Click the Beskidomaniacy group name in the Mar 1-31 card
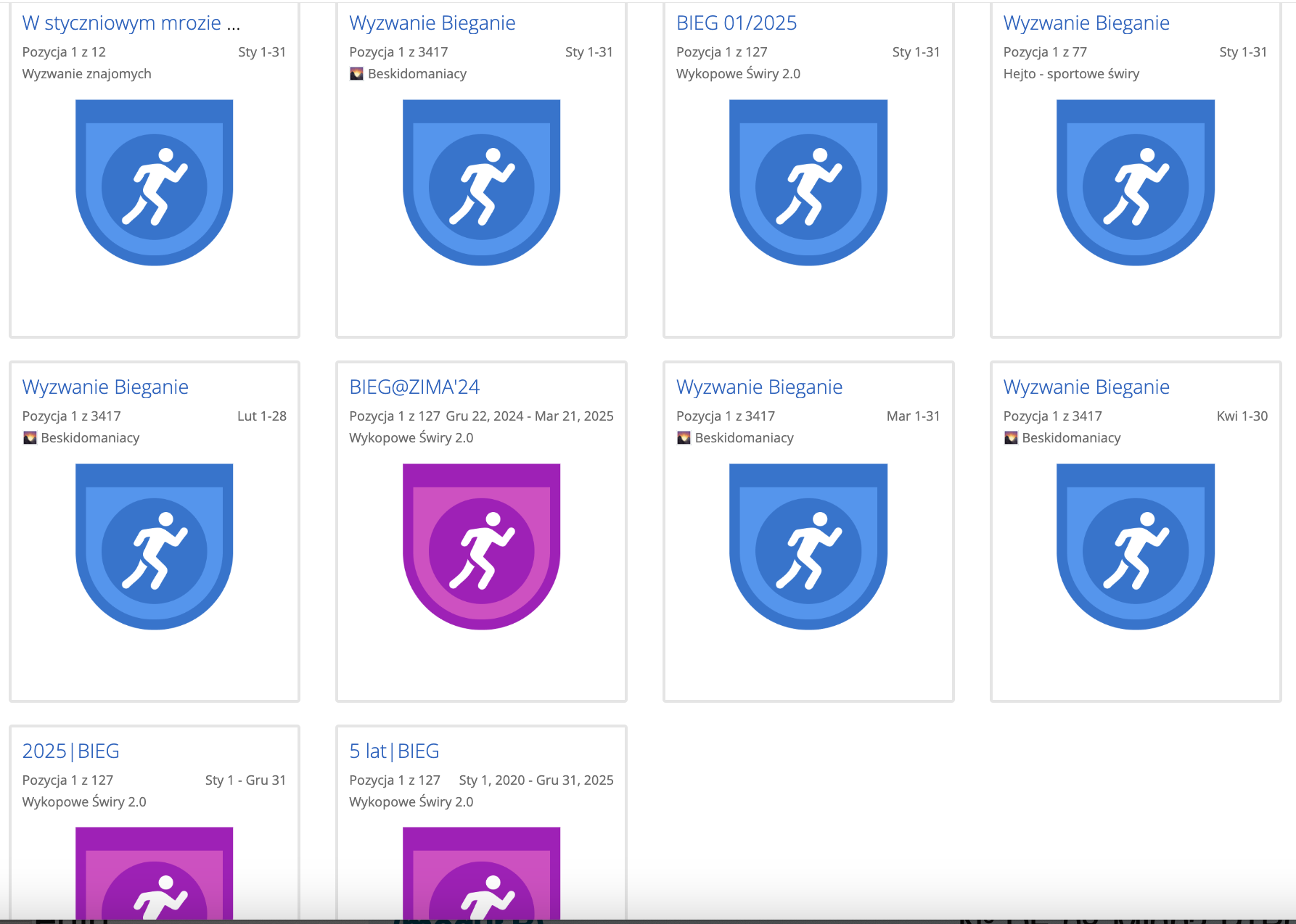The width and height of the screenshot is (1296, 924). (x=744, y=438)
